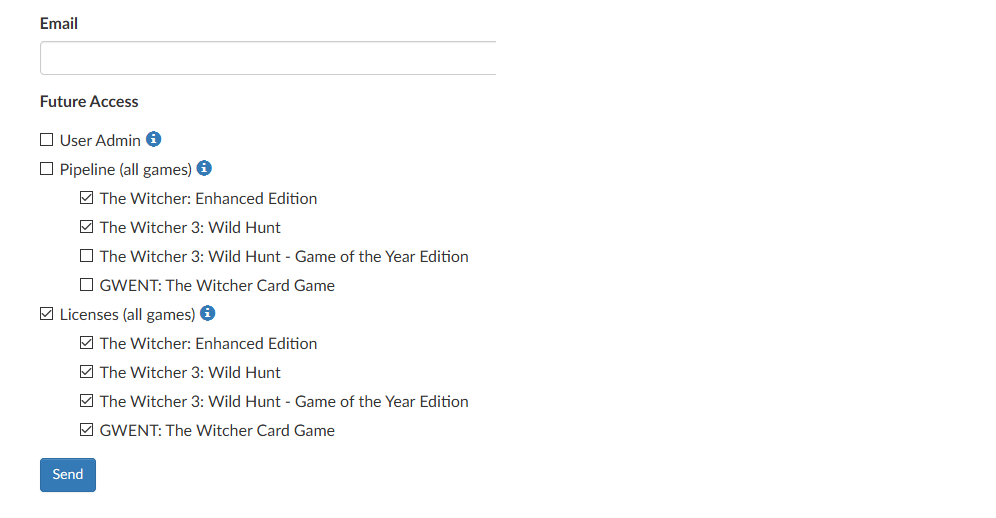Open the Pipeline (all games) info icon
Viewport: 996px width, 518px height.
pyautogui.click(x=204, y=168)
